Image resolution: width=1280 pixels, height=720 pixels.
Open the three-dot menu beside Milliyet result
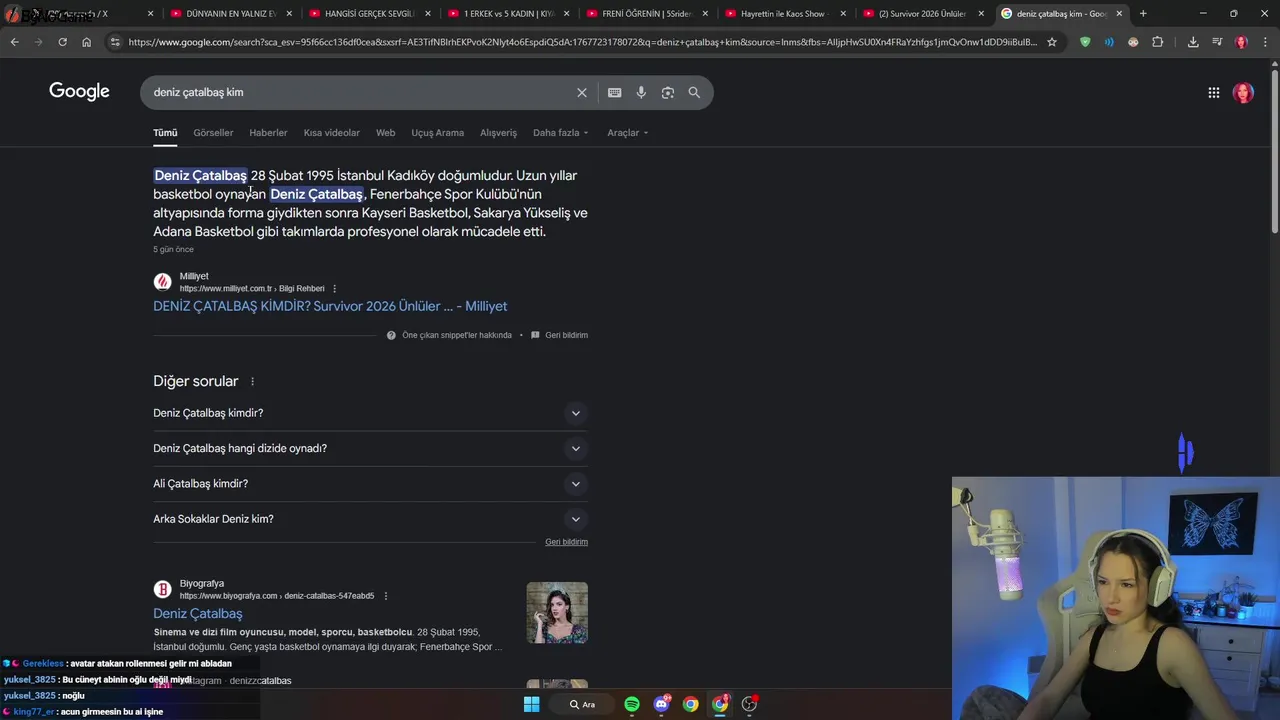pyautogui.click(x=335, y=289)
